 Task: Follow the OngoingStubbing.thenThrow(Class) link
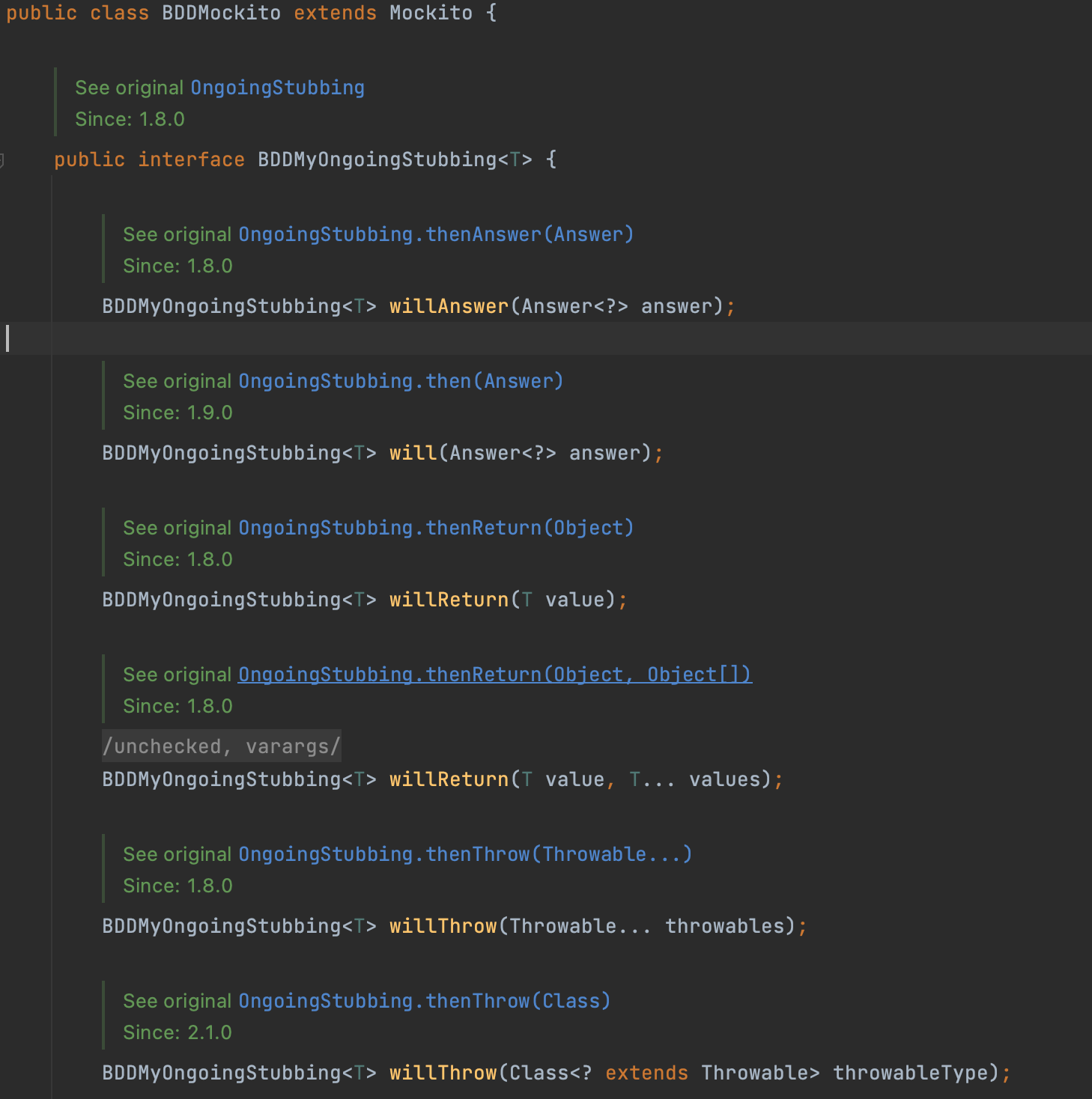(425, 1001)
